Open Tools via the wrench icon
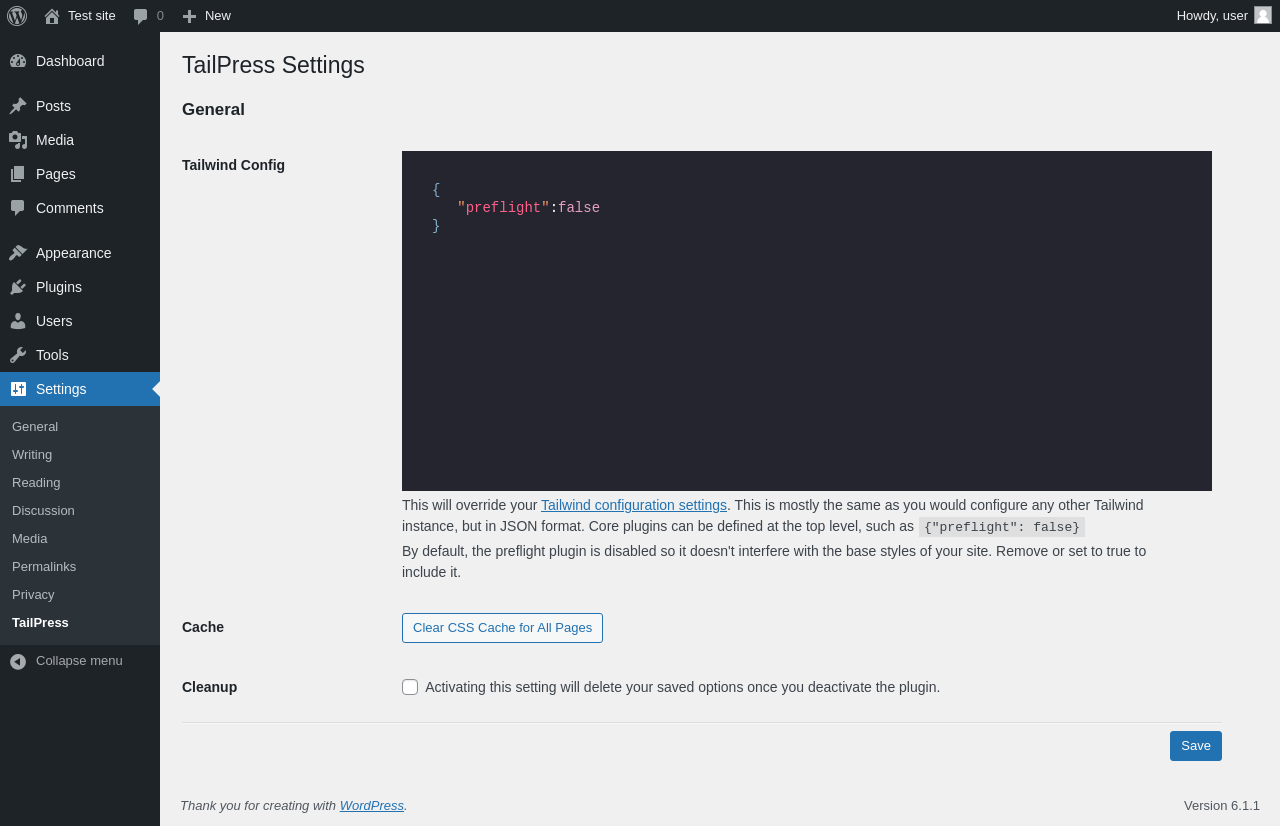The width and height of the screenshot is (1280, 826). (x=18, y=355)
